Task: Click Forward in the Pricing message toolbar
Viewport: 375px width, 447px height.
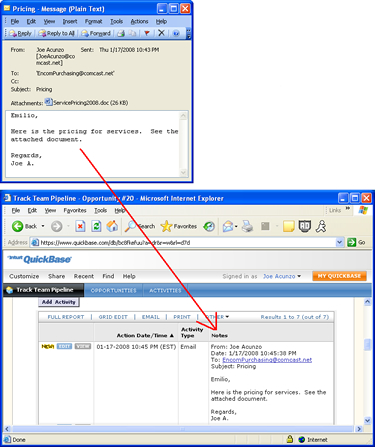Action: click(x=96, y=33)
